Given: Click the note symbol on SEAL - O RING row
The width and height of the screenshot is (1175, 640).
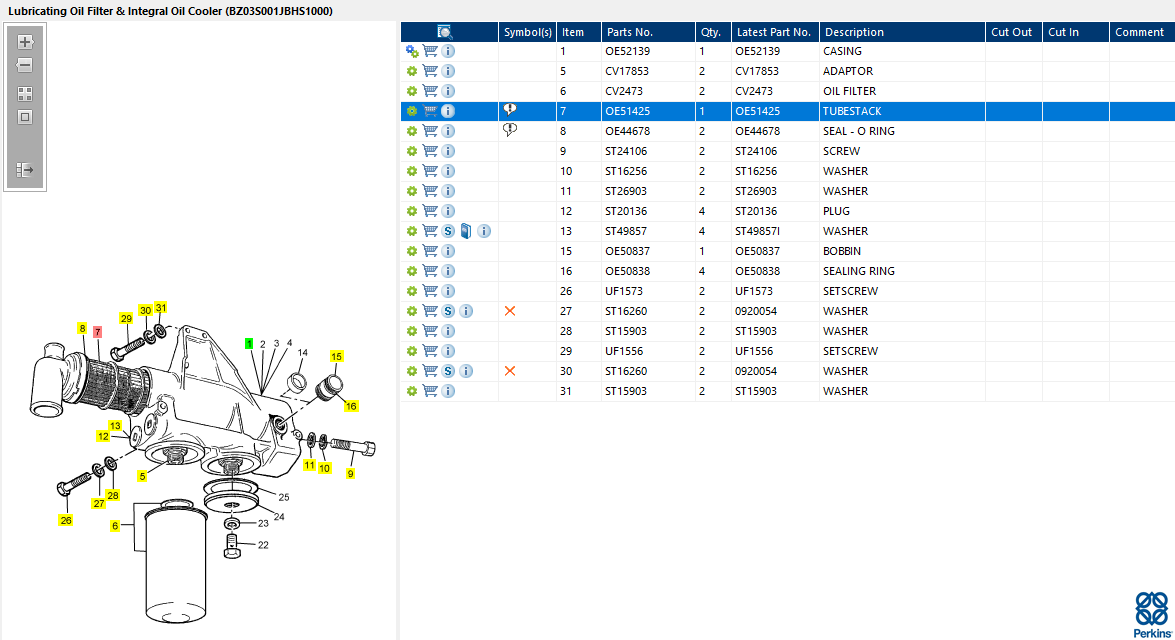Looking at the screenshot, I should point(510,130).
